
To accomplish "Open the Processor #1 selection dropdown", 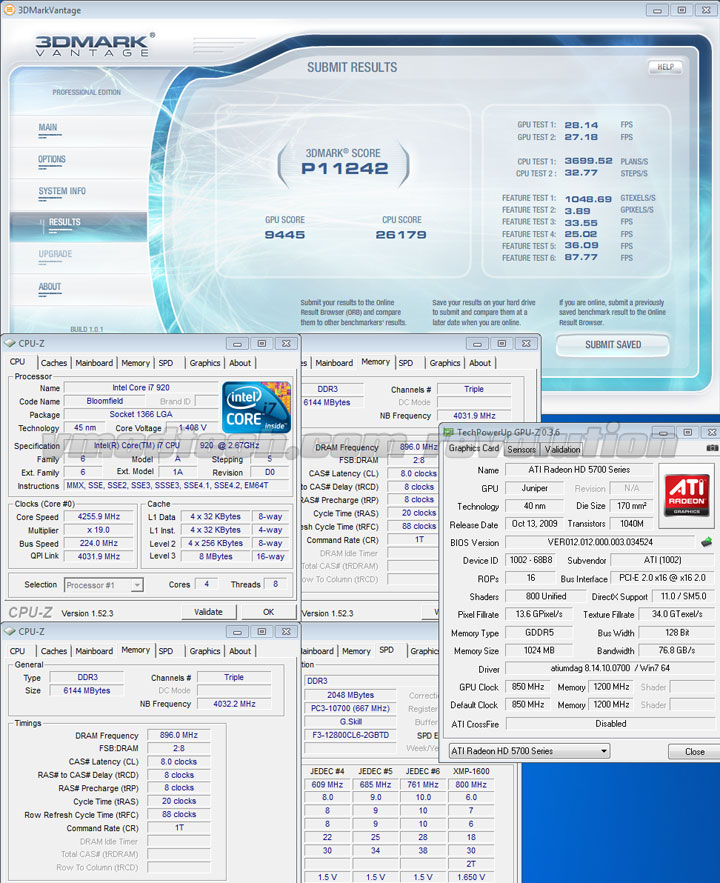I will click(137, 585).
